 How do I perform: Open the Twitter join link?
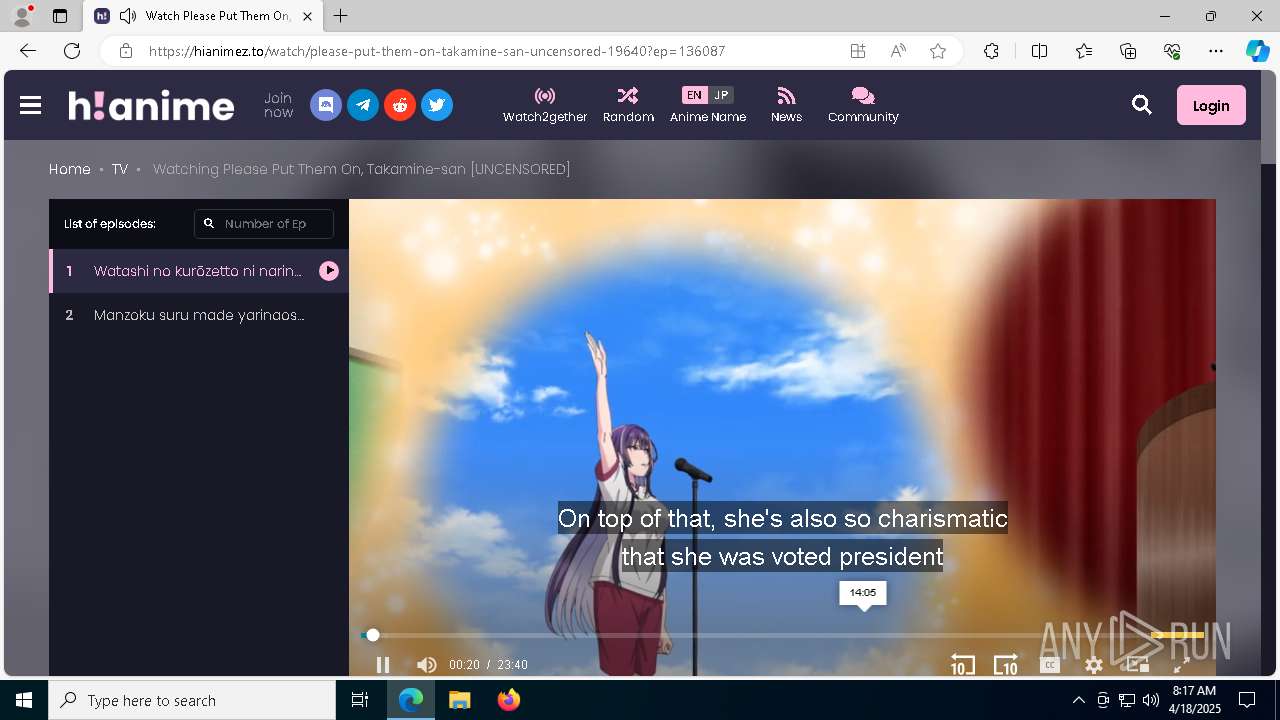(x=437, y=105)
